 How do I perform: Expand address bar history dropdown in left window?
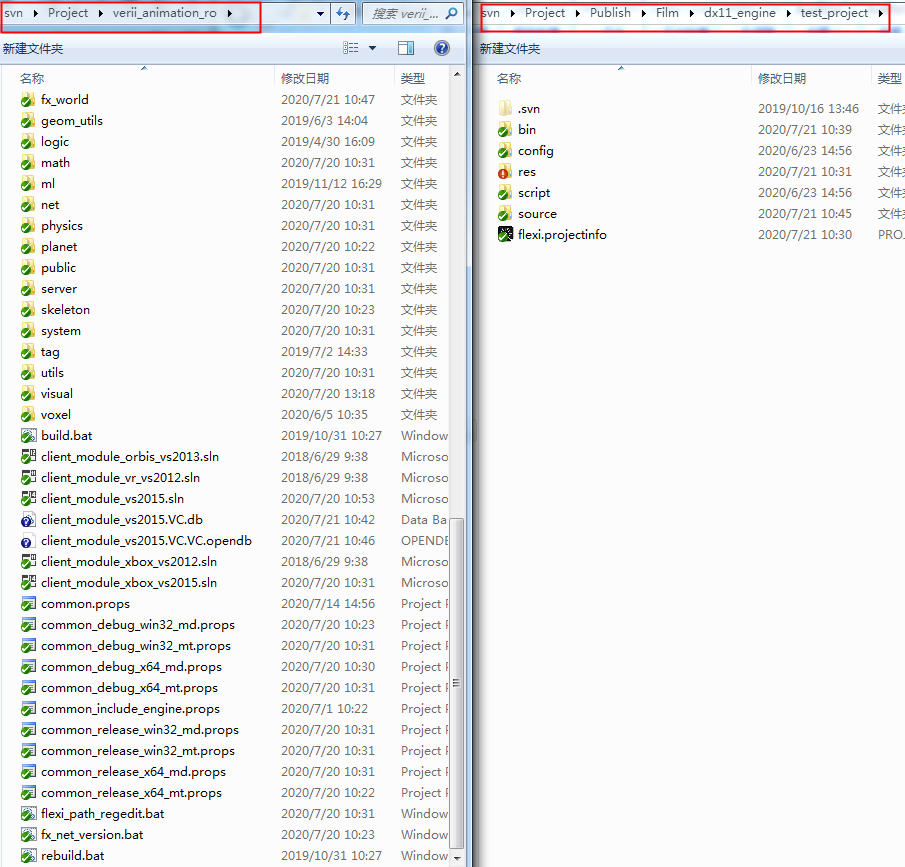pos(320,14)
